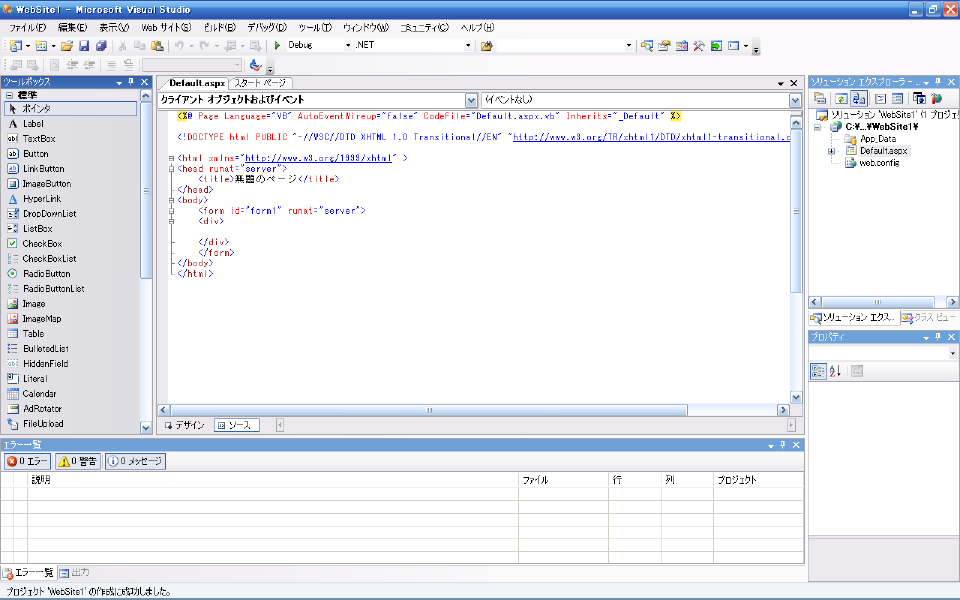Click the Save icon in the toolbar

[x=84, y=46]
